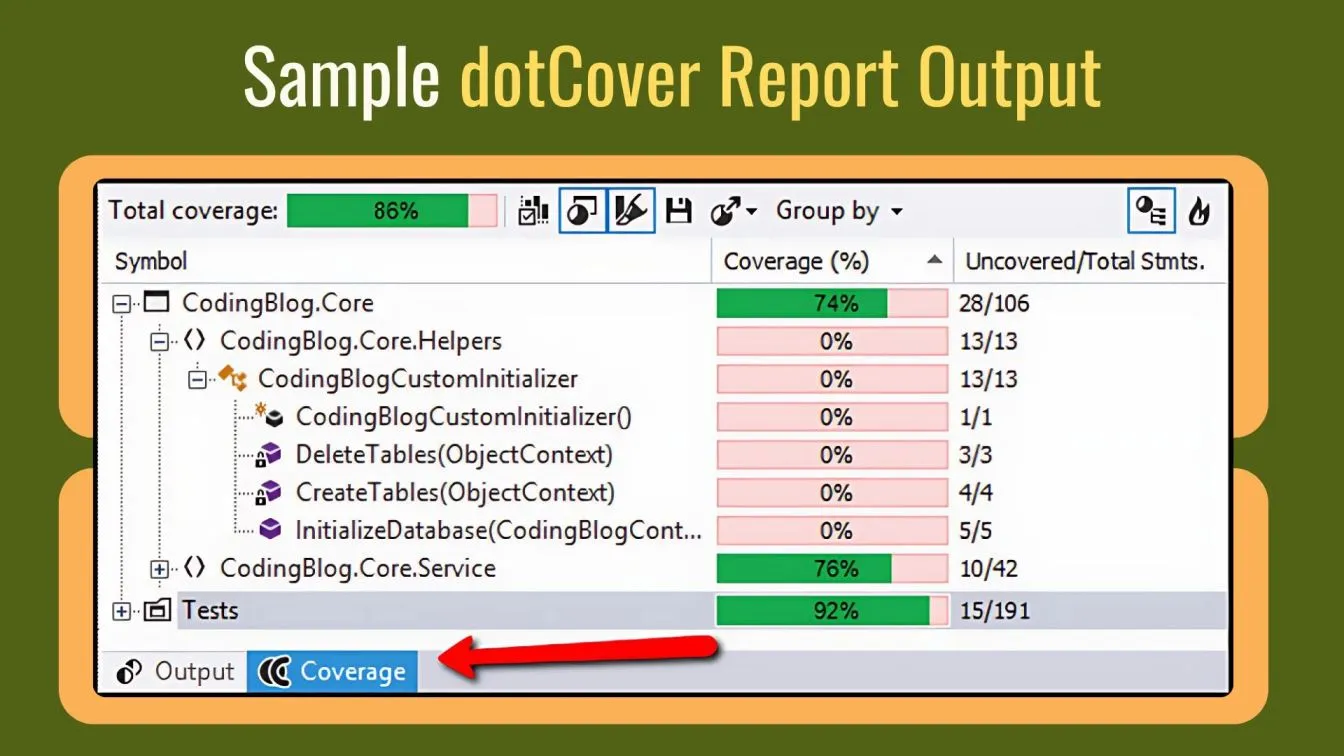Click the sort arrow in Coverage (%) header
This screenshot has height=756, width=1344.
pos(934,261)
